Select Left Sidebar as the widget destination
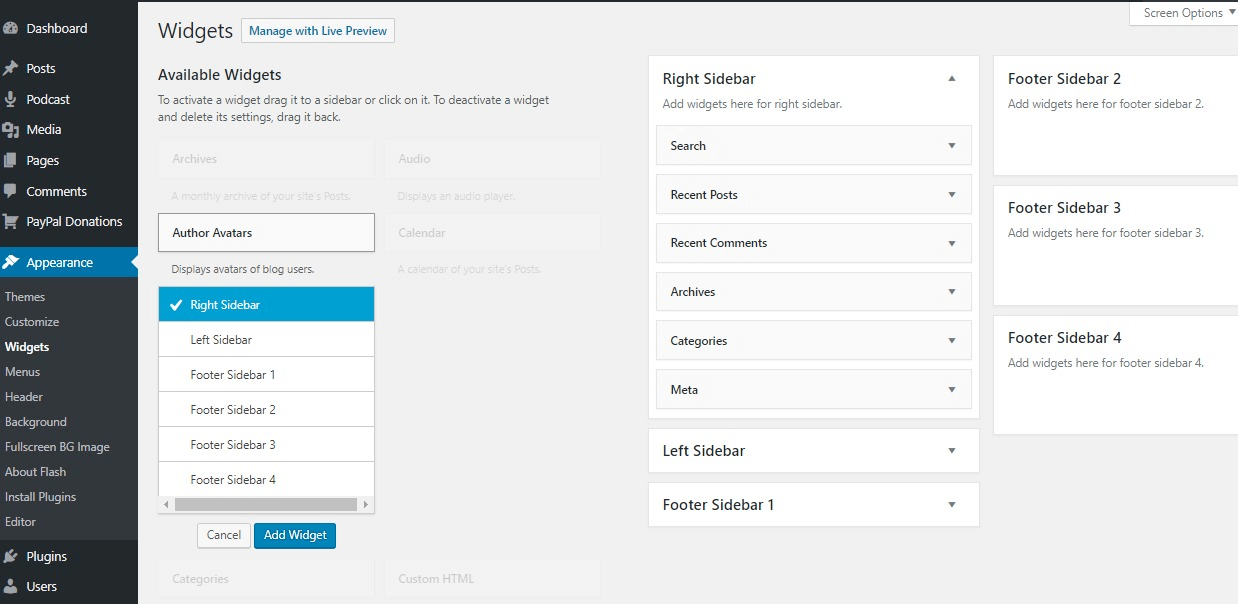This screenshot has width=1238, height=604. pyautogui.click(x=265, y=339)
